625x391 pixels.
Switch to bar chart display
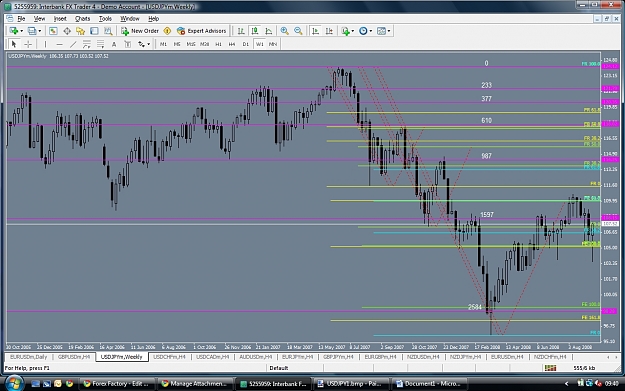coord(241,31)
